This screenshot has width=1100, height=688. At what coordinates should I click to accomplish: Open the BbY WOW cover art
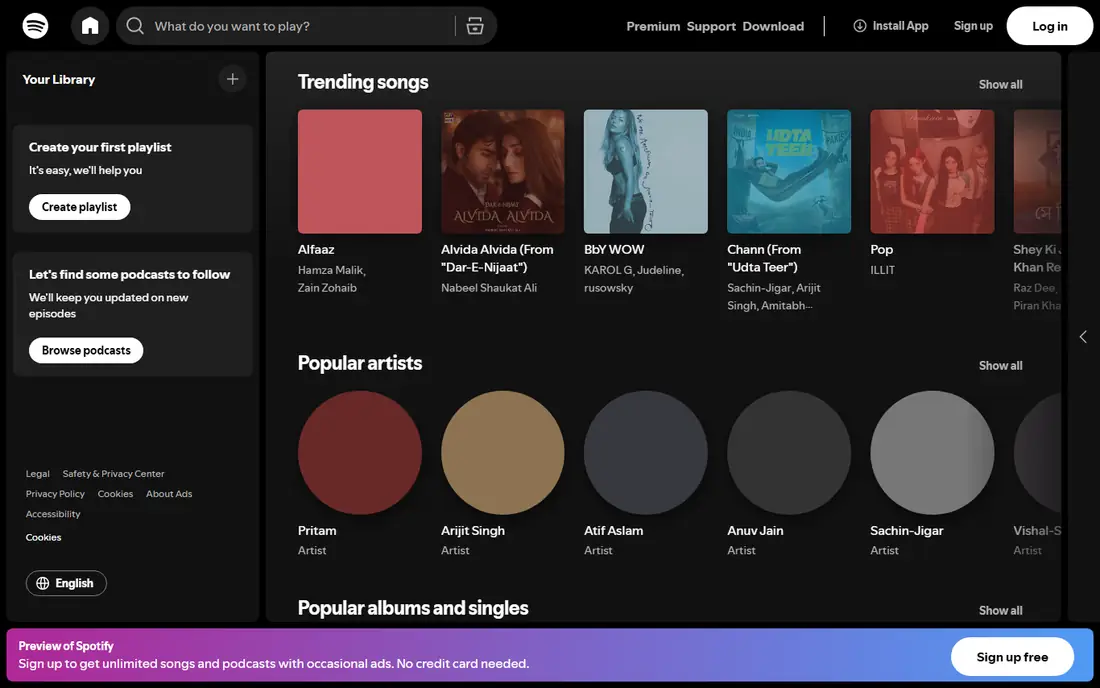click(646, 171)
